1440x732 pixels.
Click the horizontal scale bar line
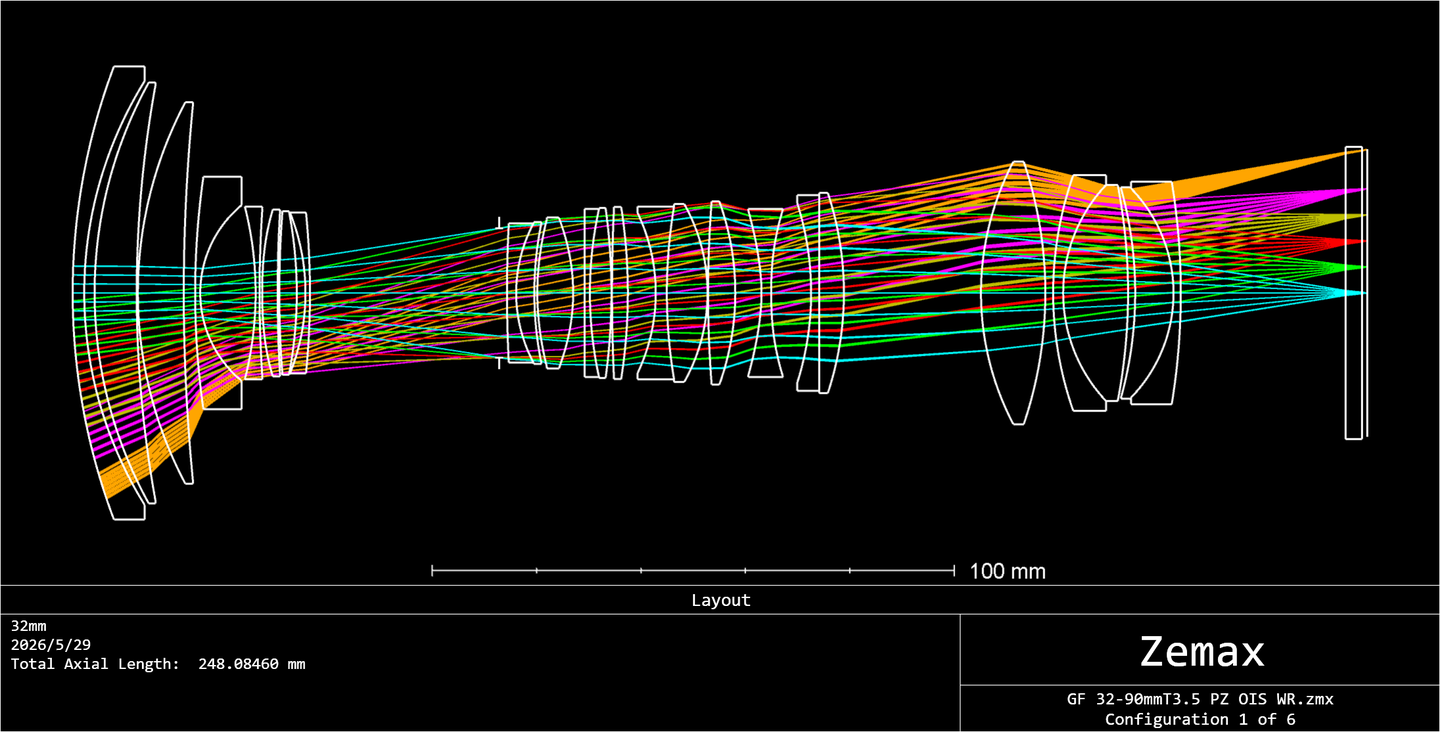(x=693, y=570)
